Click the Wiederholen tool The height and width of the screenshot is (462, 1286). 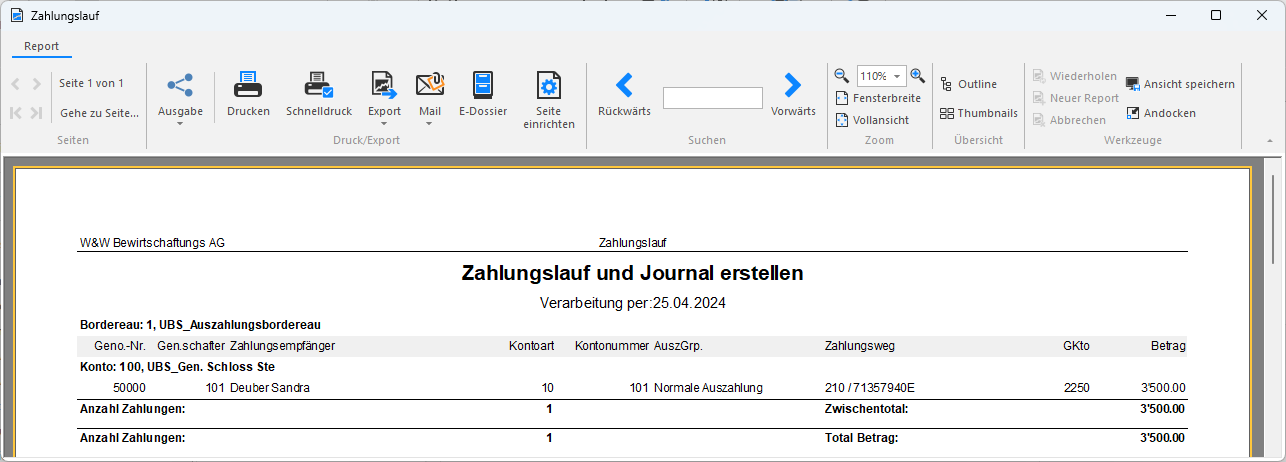pos(1074,76)
